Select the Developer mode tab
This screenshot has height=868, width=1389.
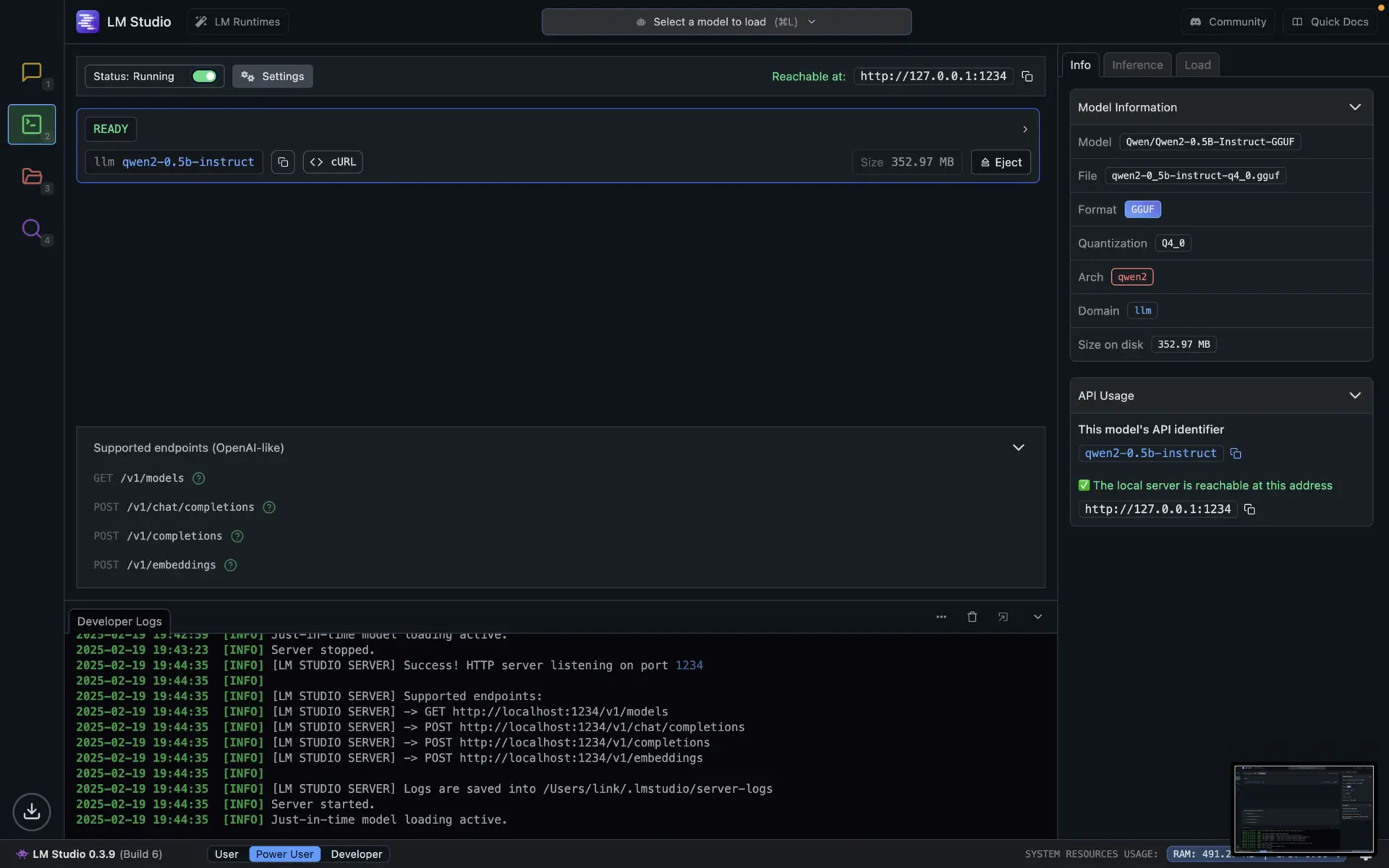356,854
